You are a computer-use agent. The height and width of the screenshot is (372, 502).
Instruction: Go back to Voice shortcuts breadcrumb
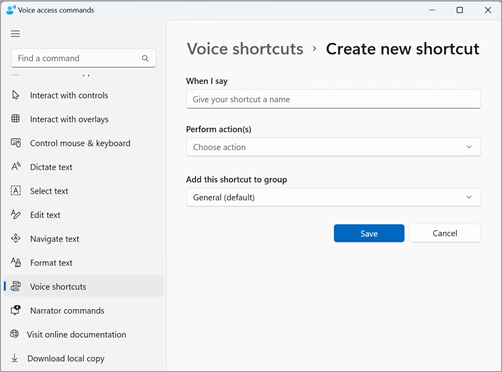pyautogui.click(x=245, y=49)
